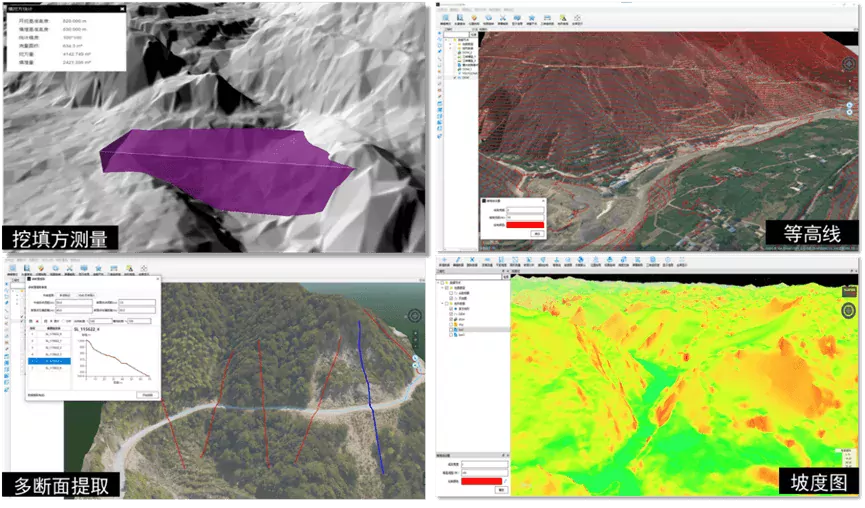Collapse the root node in the contour layer tree
The height and width of the screenshot is (508, 865).
pyautogui.click(x=449, y=39)
